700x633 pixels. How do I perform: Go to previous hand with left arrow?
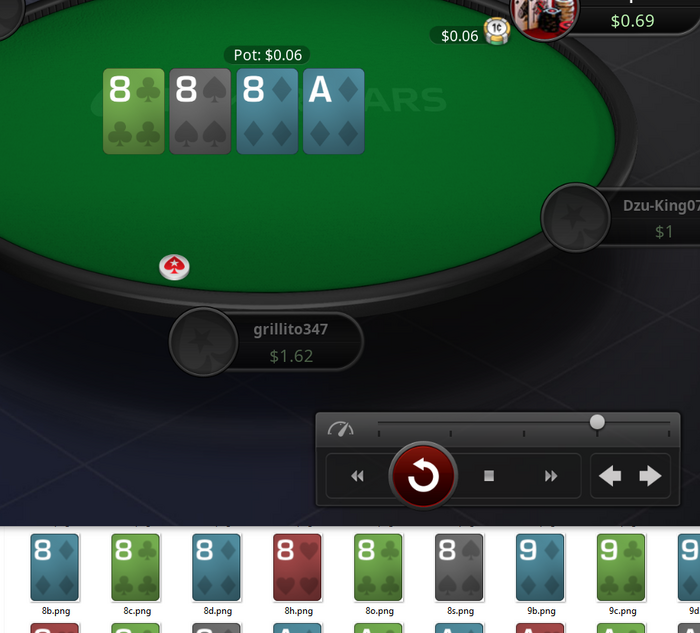pos(610,476)
